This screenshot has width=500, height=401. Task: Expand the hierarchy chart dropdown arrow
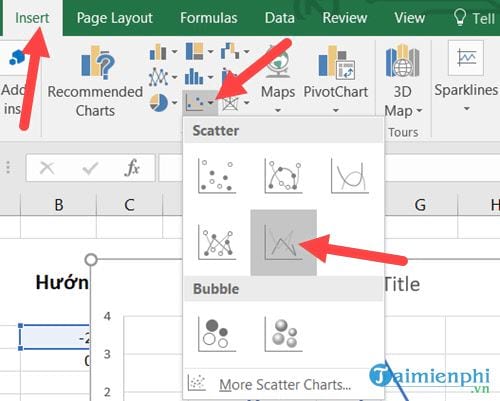click(x=211, y=52)
